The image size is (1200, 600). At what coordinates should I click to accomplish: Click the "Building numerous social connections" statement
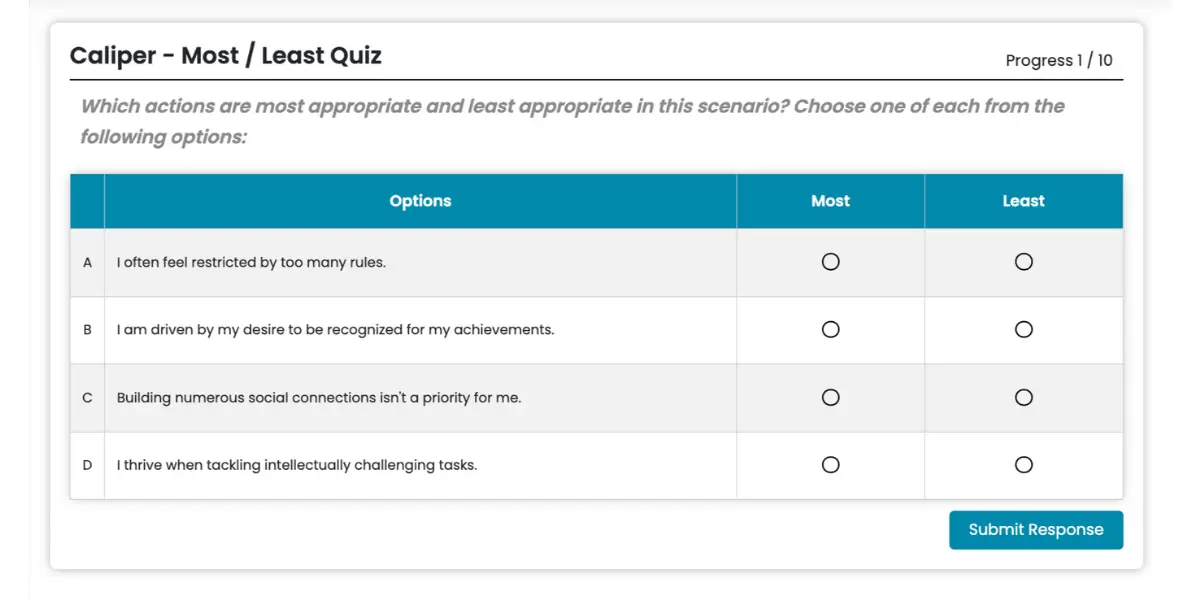tap(319, 398)
